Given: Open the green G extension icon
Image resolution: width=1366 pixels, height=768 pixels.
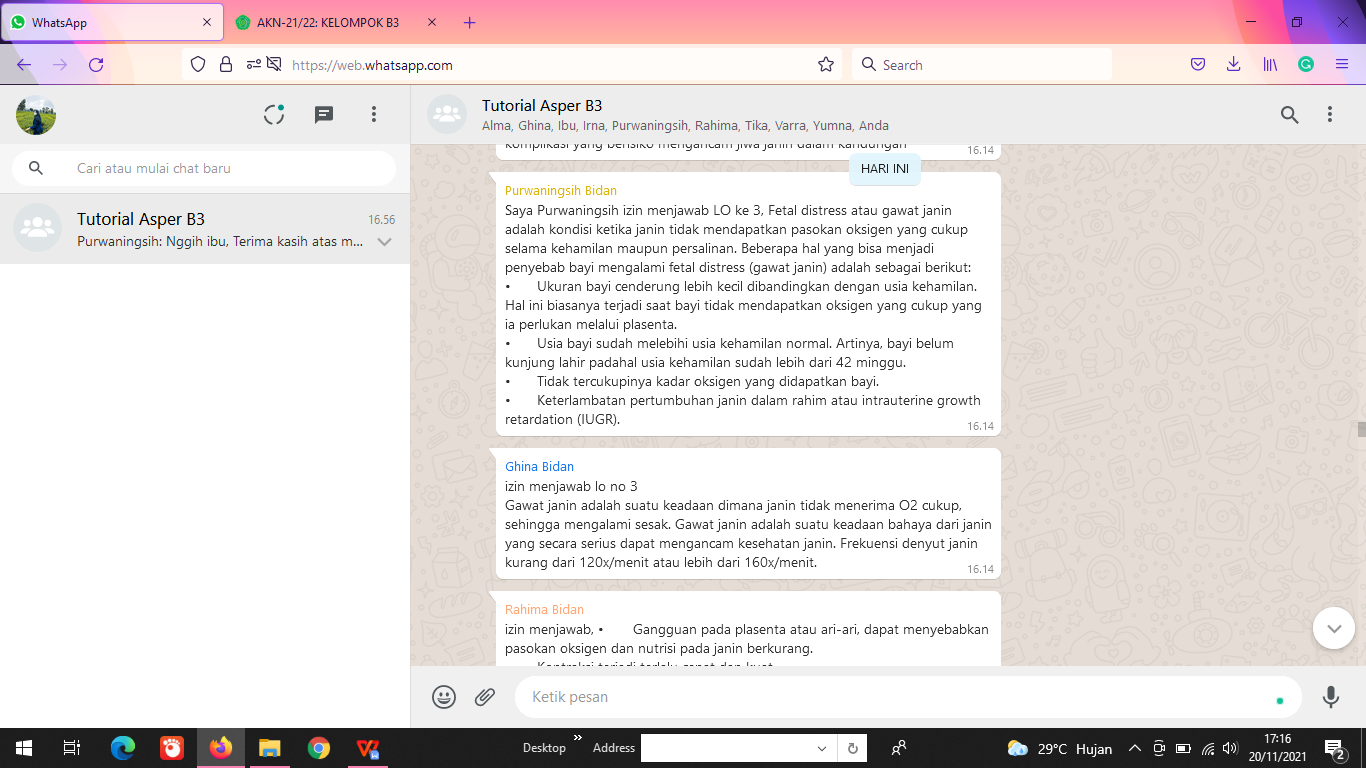Looking at the screenshot, I should tap(1306, 65).
